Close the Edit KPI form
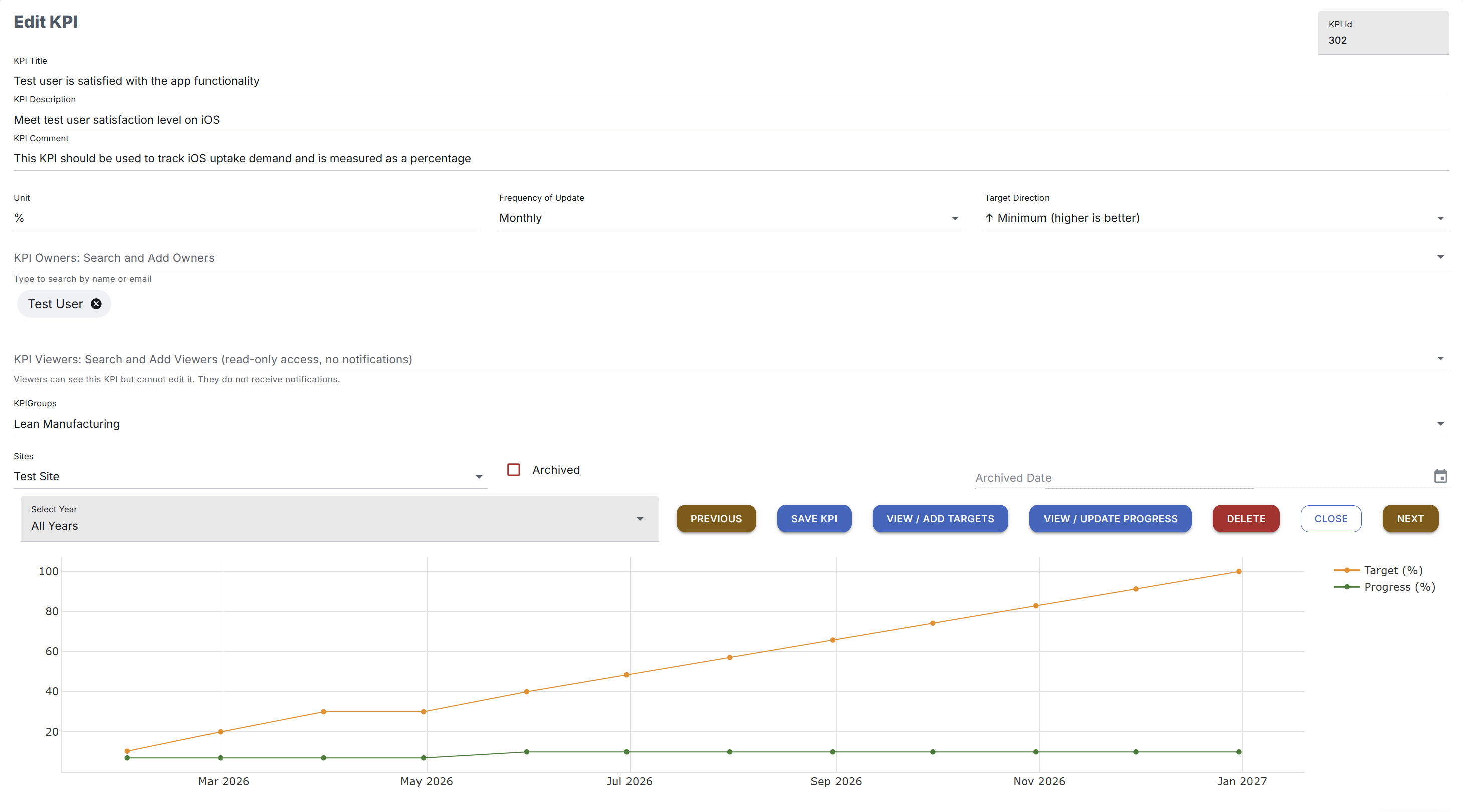The image size is (1463, 812). (x=1330, y=518)
